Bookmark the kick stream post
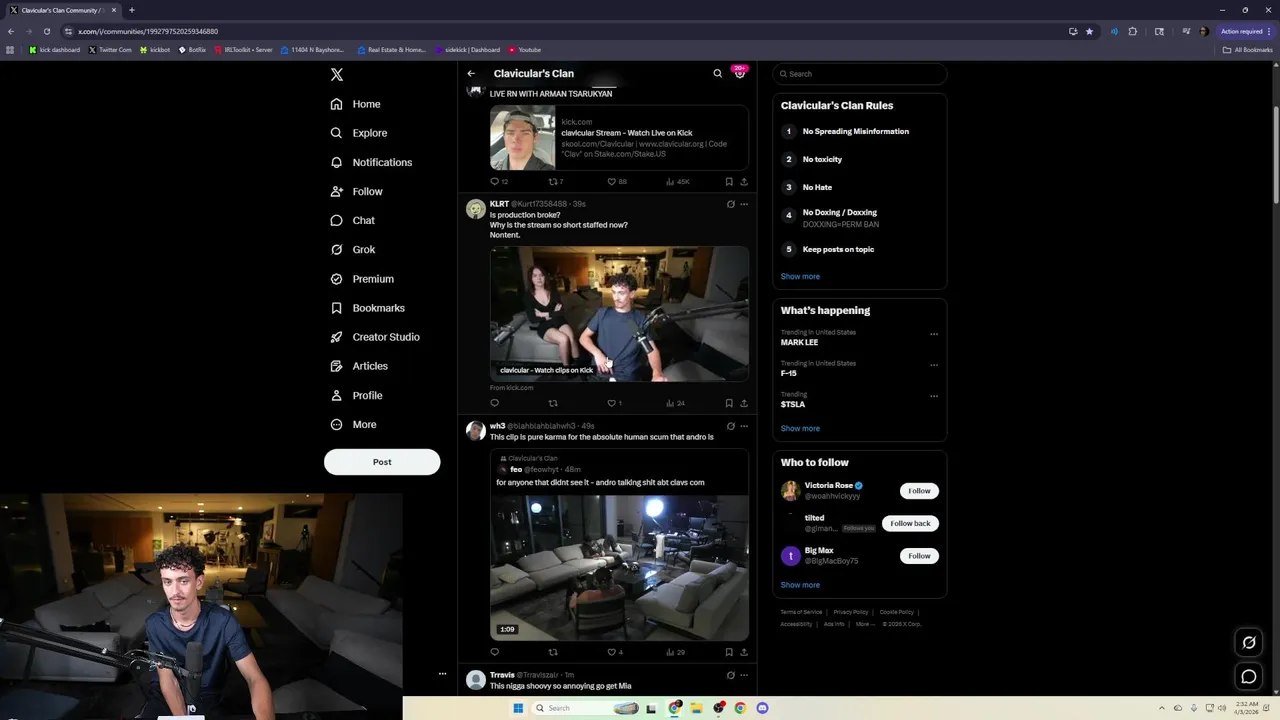 point(729,182)
